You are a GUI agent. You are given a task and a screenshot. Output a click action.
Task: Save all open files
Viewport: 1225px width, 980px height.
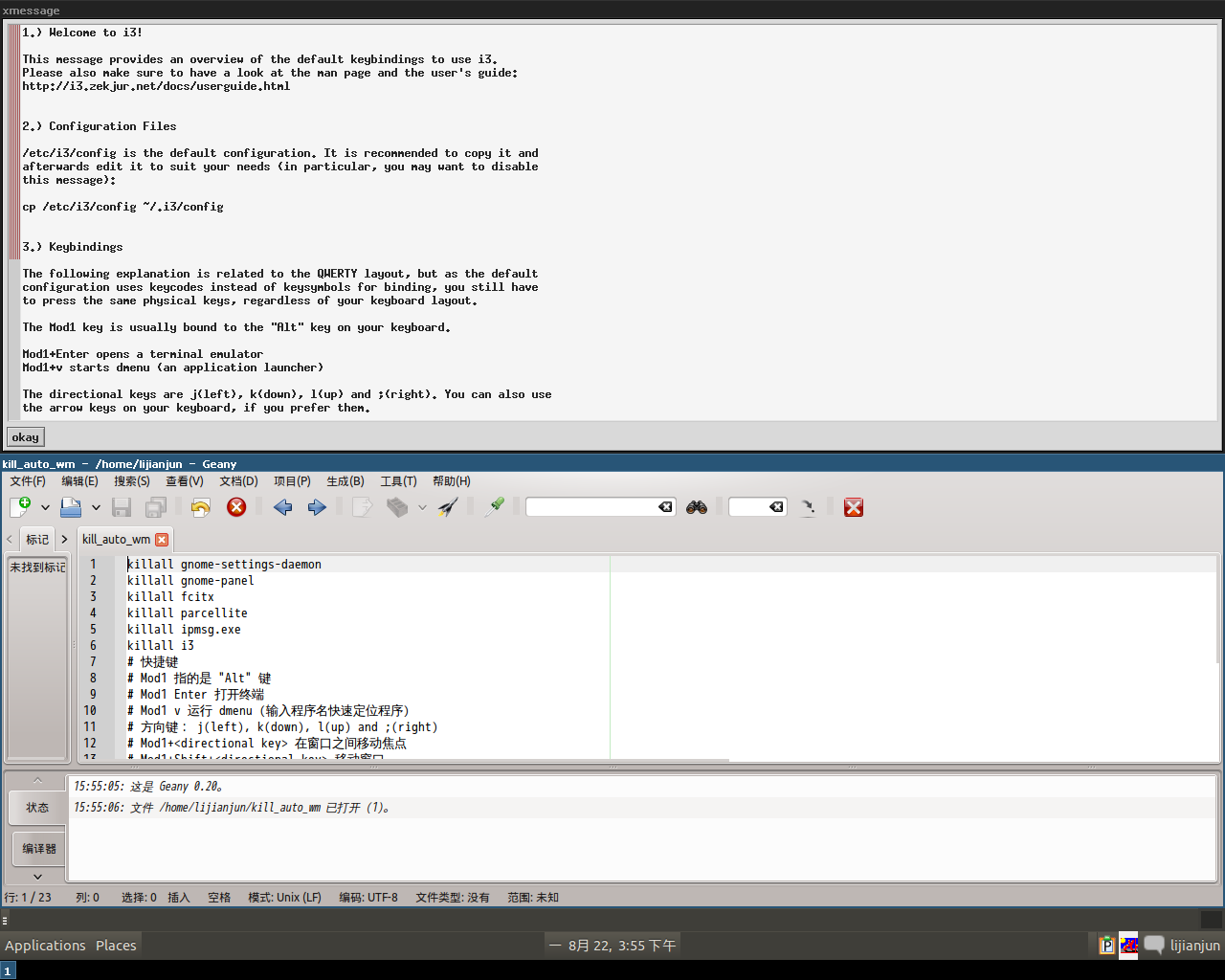[156, 507]
